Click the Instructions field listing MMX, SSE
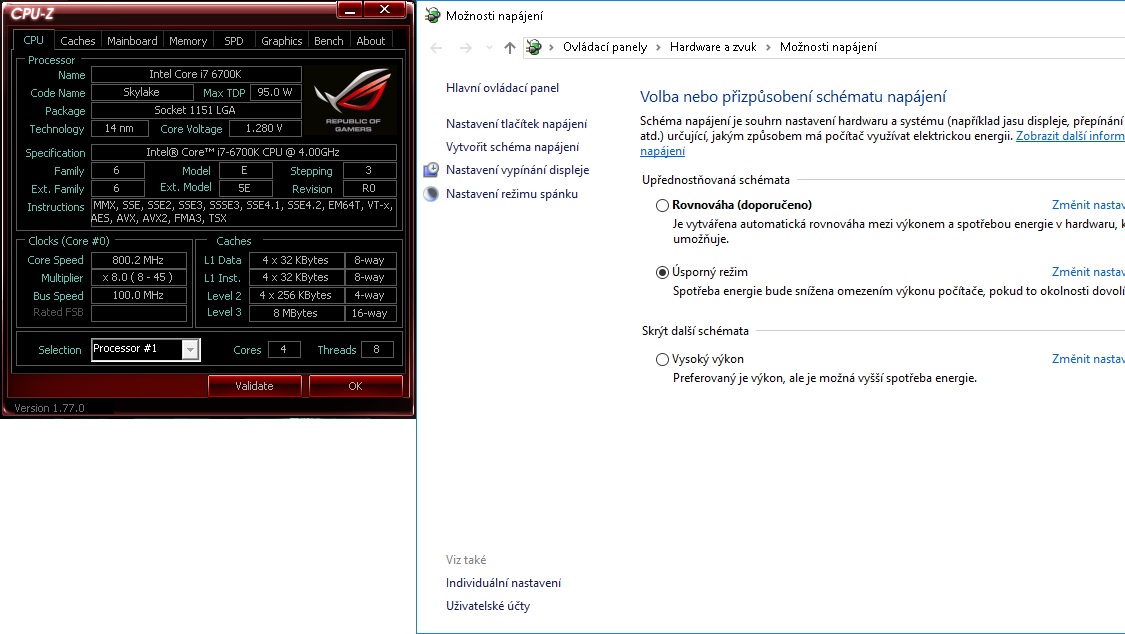 tap(243, 212)
